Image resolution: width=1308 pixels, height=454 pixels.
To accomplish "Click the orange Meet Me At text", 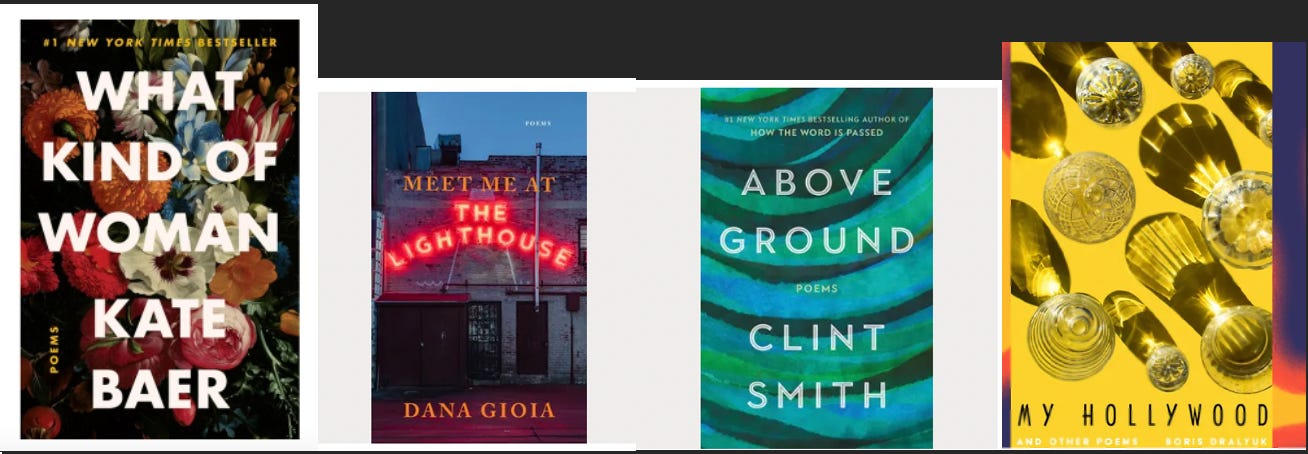I will click(x=479, y=184).
